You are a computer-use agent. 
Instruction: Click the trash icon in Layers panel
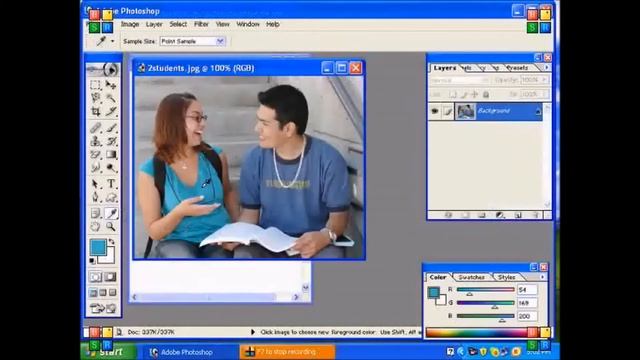click(536, 215)
